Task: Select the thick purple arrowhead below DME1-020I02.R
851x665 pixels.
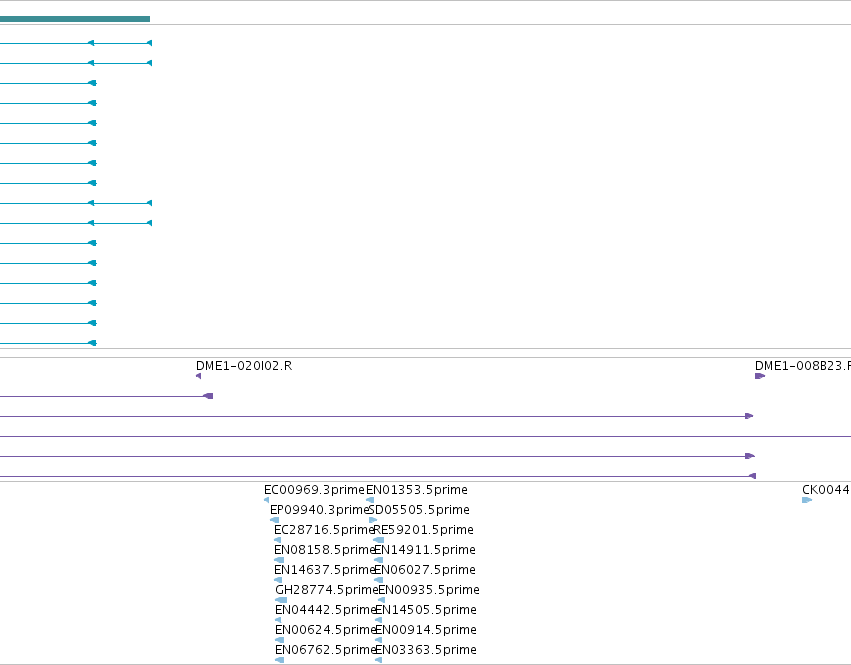Action: tap(208, 396)
